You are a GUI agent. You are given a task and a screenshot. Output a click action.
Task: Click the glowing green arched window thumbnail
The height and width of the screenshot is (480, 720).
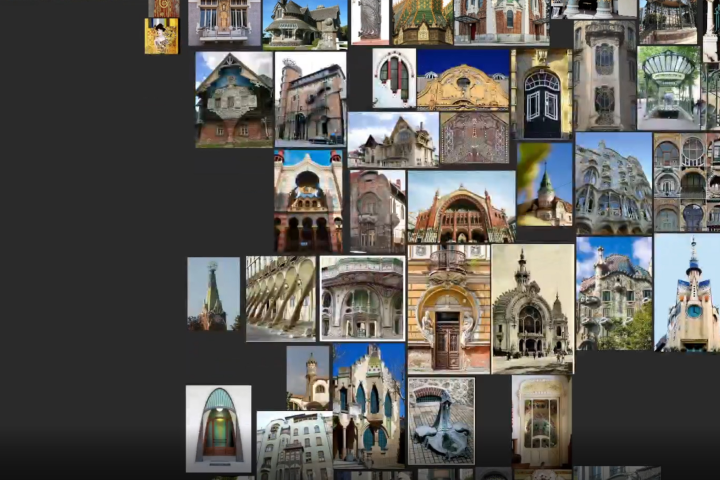point(218,428)
